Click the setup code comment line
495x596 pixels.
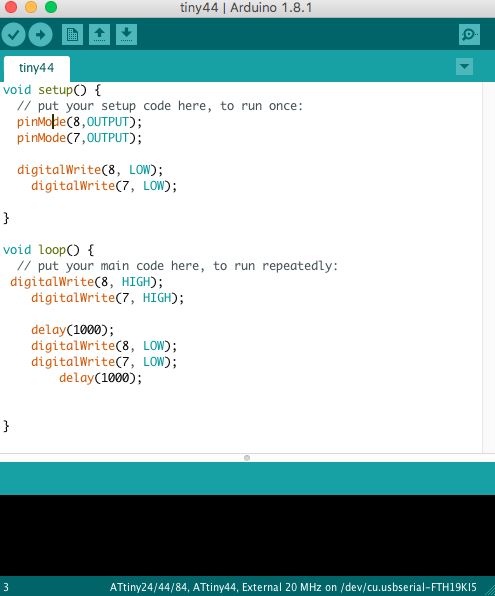tap(160, 106)
